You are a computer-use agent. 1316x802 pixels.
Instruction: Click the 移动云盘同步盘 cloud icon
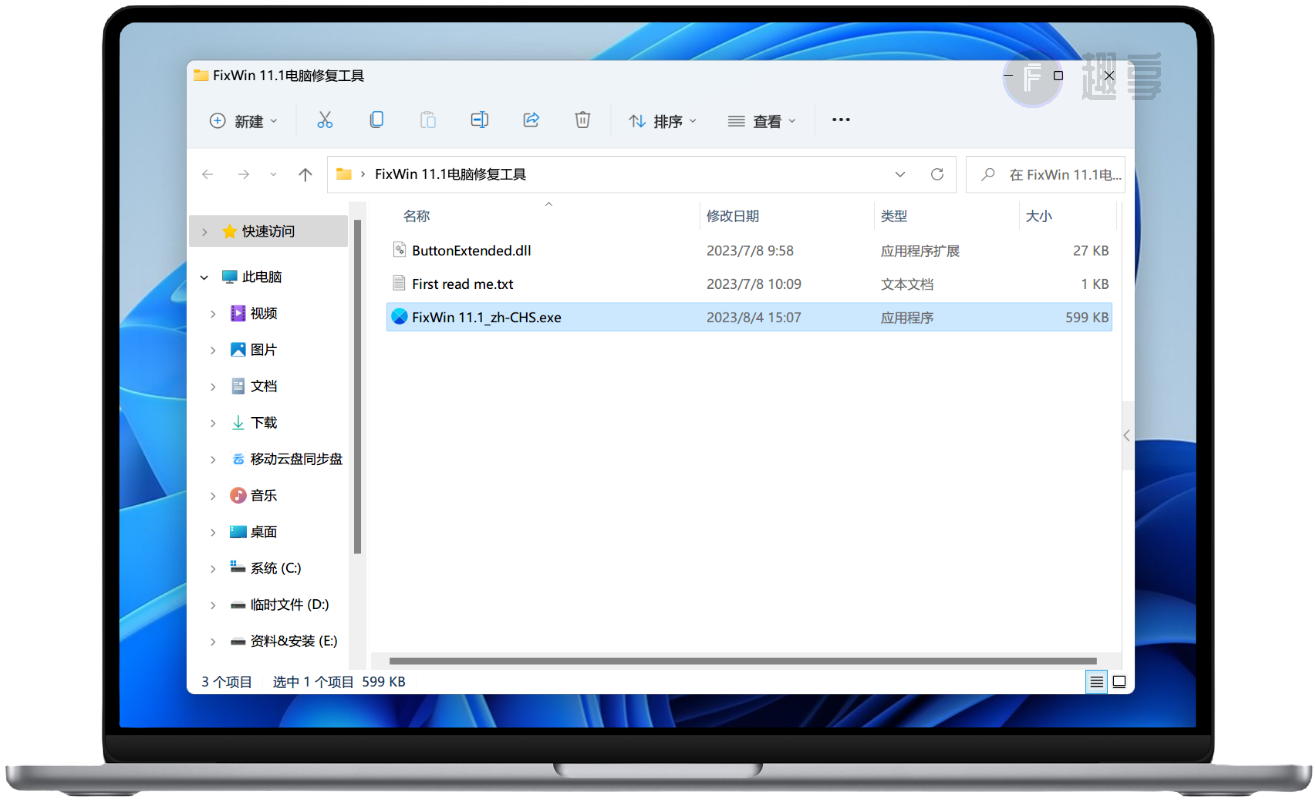pos(238,459)
